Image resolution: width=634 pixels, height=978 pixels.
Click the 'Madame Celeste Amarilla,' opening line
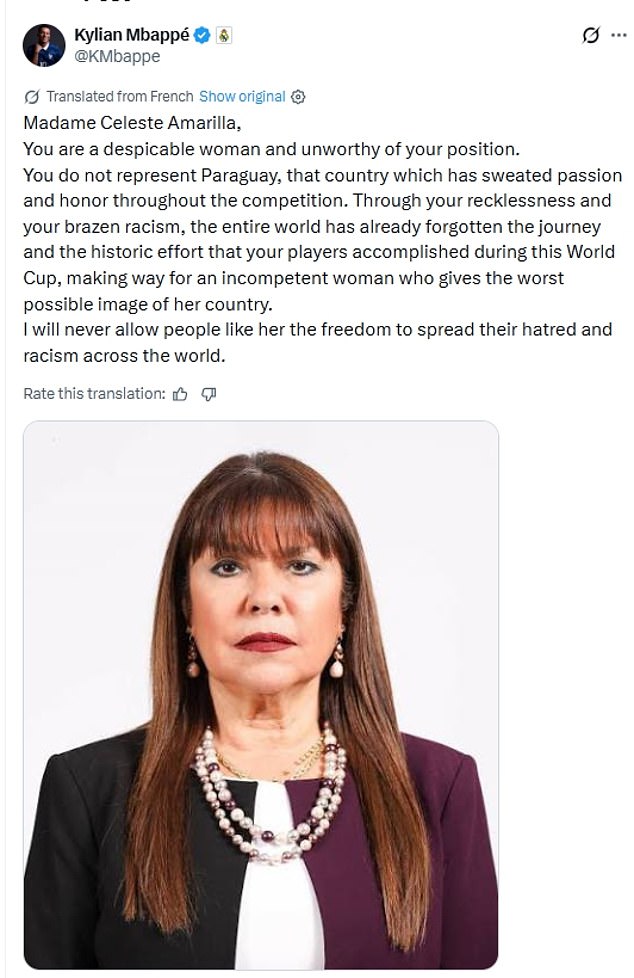(x=132, y=123)
